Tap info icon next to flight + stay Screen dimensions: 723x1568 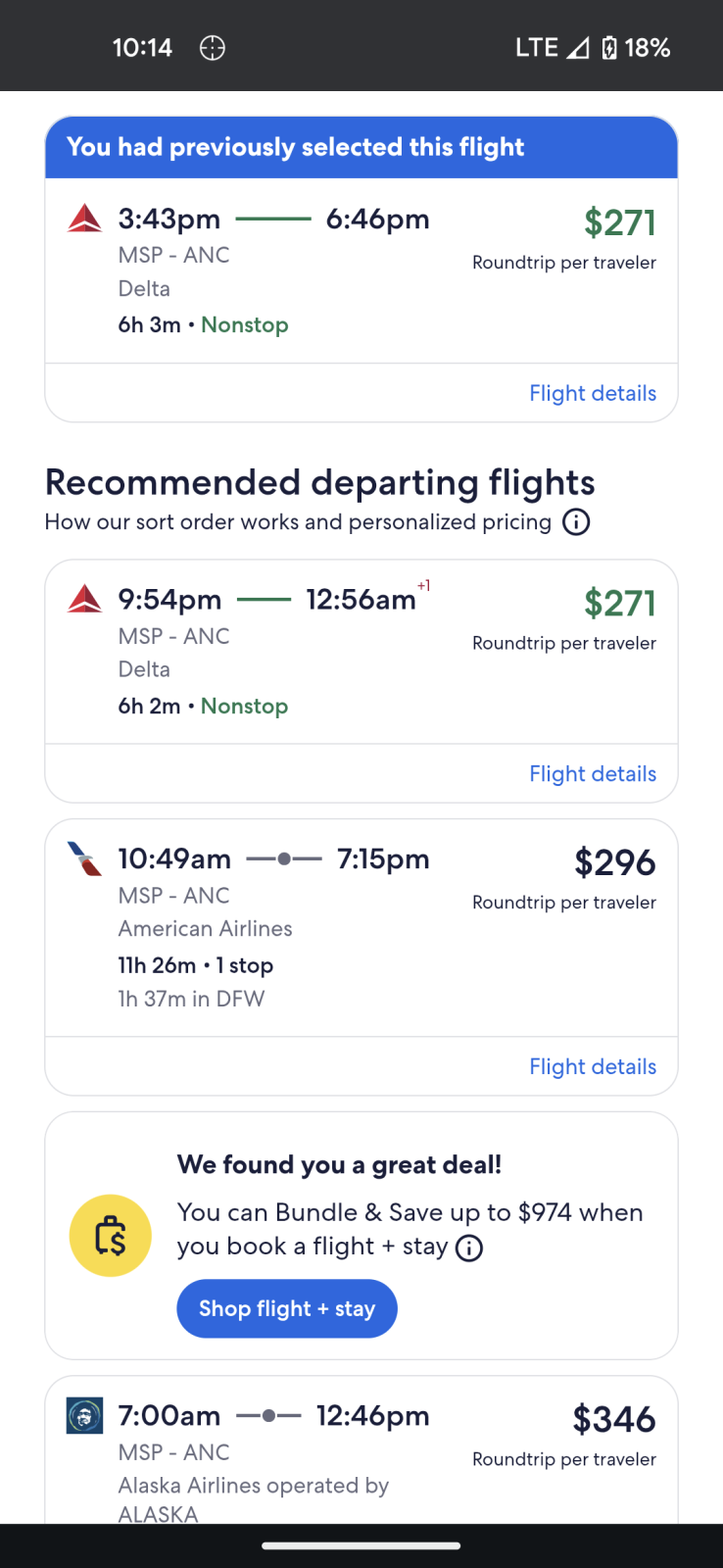coord(470,1248)
